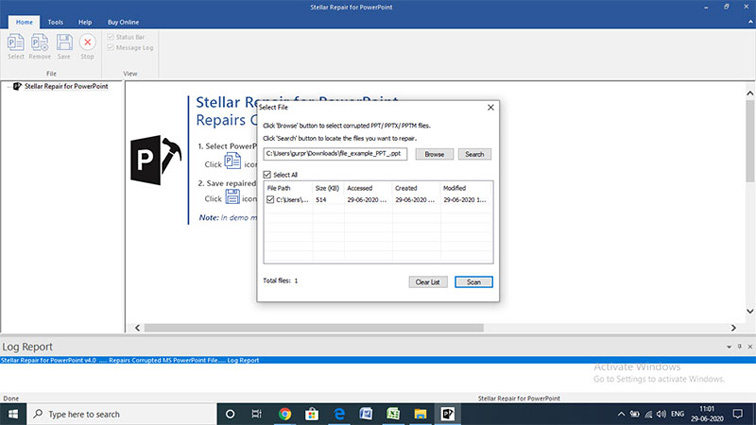Open Google Chrome from the taskbar
This screenshot has height=425, width=756.
tap(284, 414)
